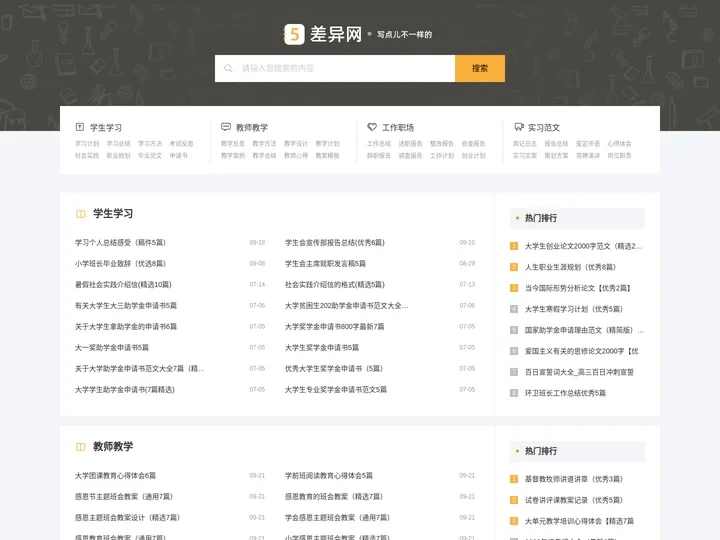This screenshot has height=540, width=720.
Task: Open the 学生学习 nav category heading
Action: 106,128
